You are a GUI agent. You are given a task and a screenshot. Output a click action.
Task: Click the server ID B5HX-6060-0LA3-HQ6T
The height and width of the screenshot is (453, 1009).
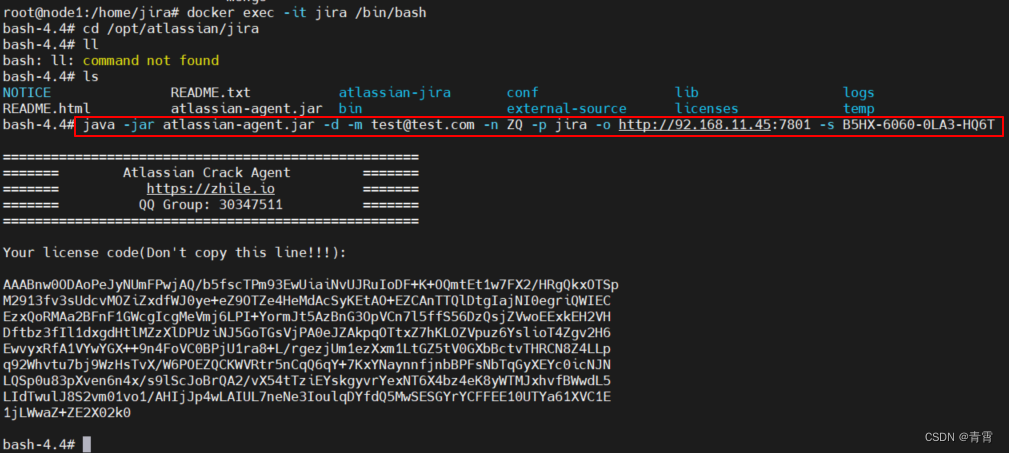919,124
